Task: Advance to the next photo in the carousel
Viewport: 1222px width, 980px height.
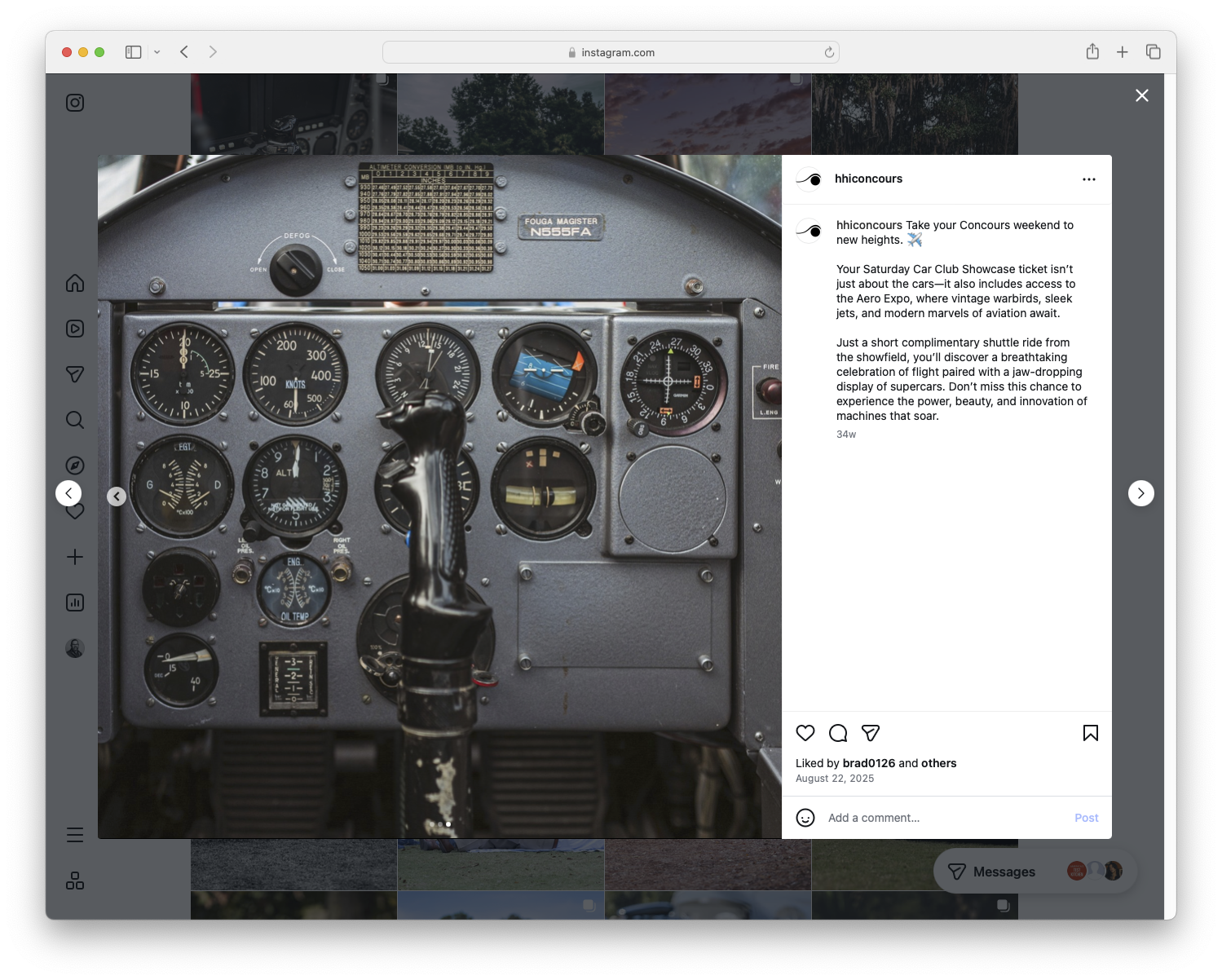Action: point(1141,493)
